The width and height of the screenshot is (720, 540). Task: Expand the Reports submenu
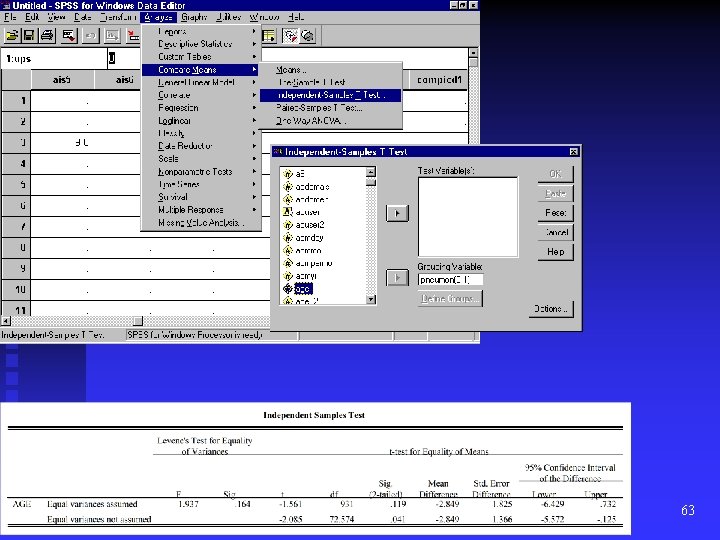pyautogui.click(x=201, y=31)
